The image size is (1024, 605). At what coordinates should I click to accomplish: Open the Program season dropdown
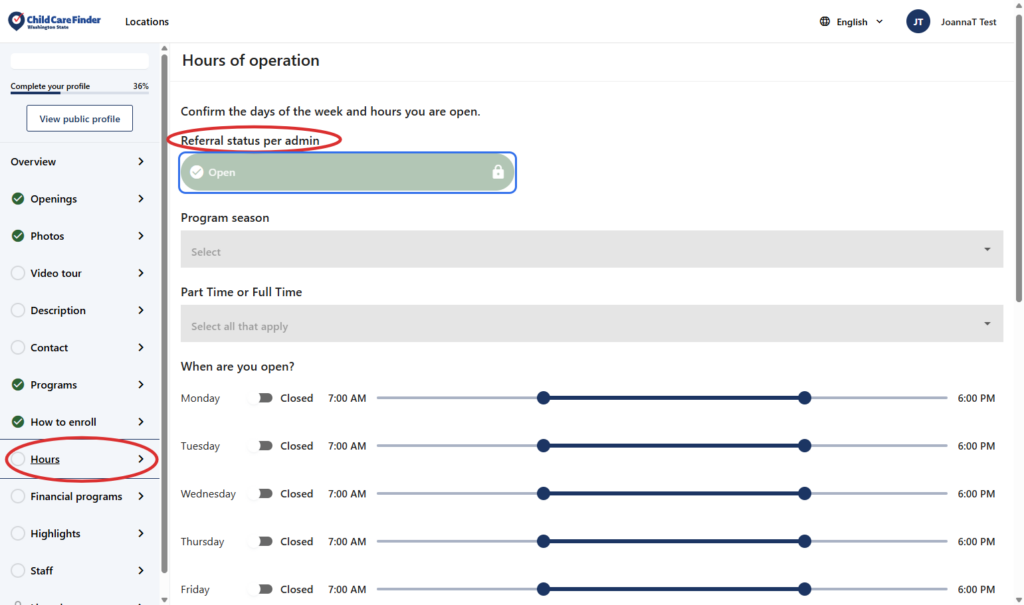pos(591,250)
